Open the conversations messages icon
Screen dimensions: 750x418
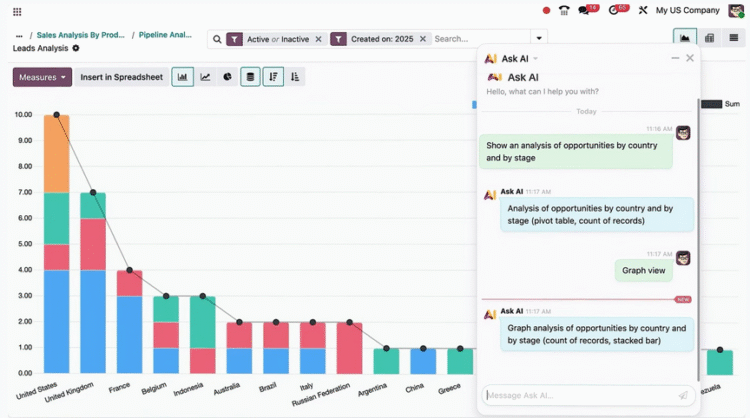[x=584, y=11]
